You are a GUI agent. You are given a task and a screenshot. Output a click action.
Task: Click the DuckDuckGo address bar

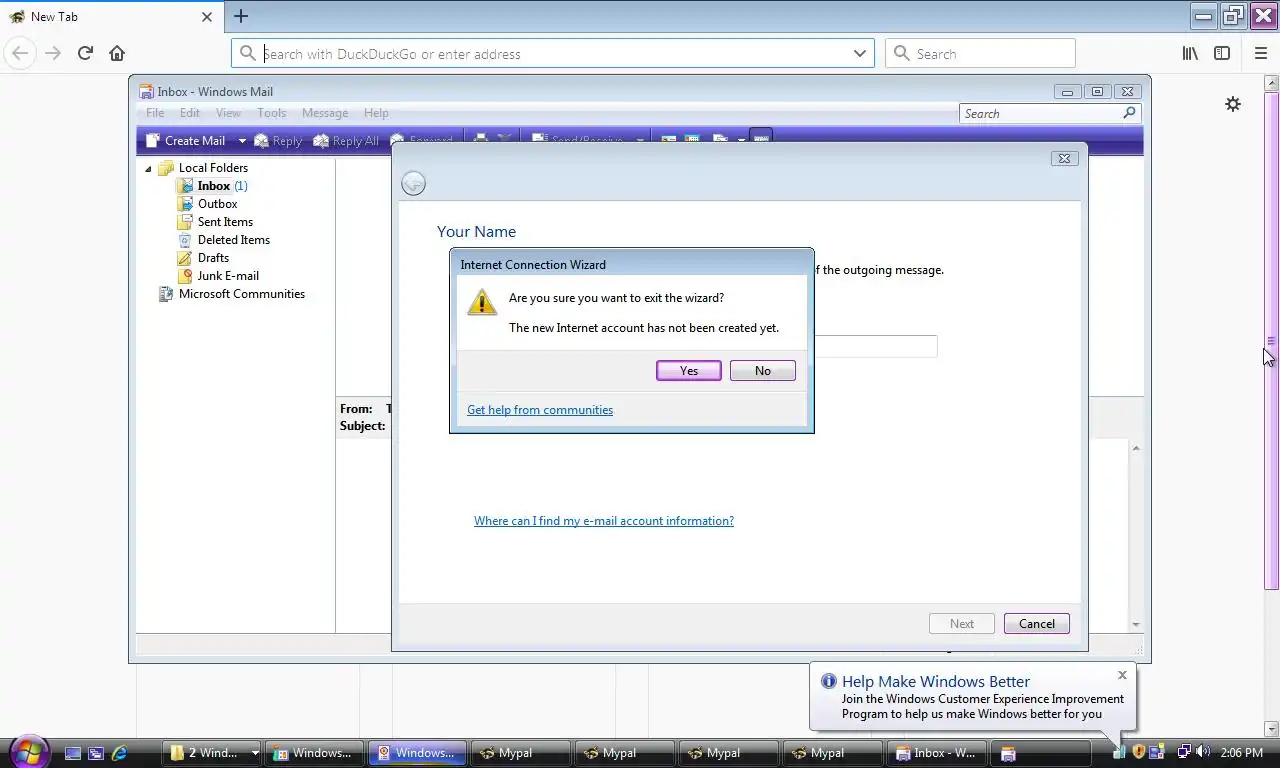pyautogui.click(x=553, y=54)
